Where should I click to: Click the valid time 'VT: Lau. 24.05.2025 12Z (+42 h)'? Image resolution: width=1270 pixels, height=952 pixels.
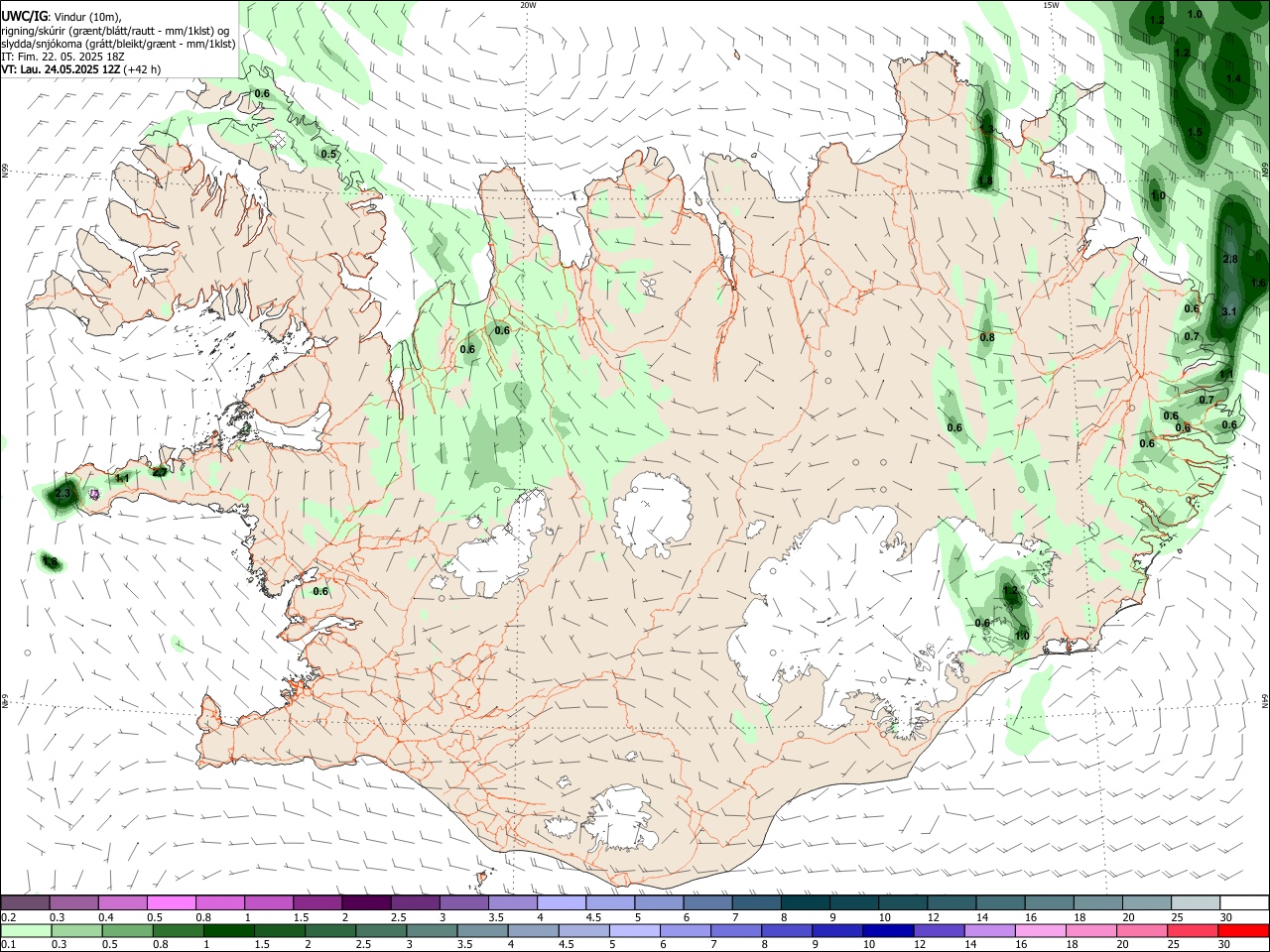click(80, 69)
